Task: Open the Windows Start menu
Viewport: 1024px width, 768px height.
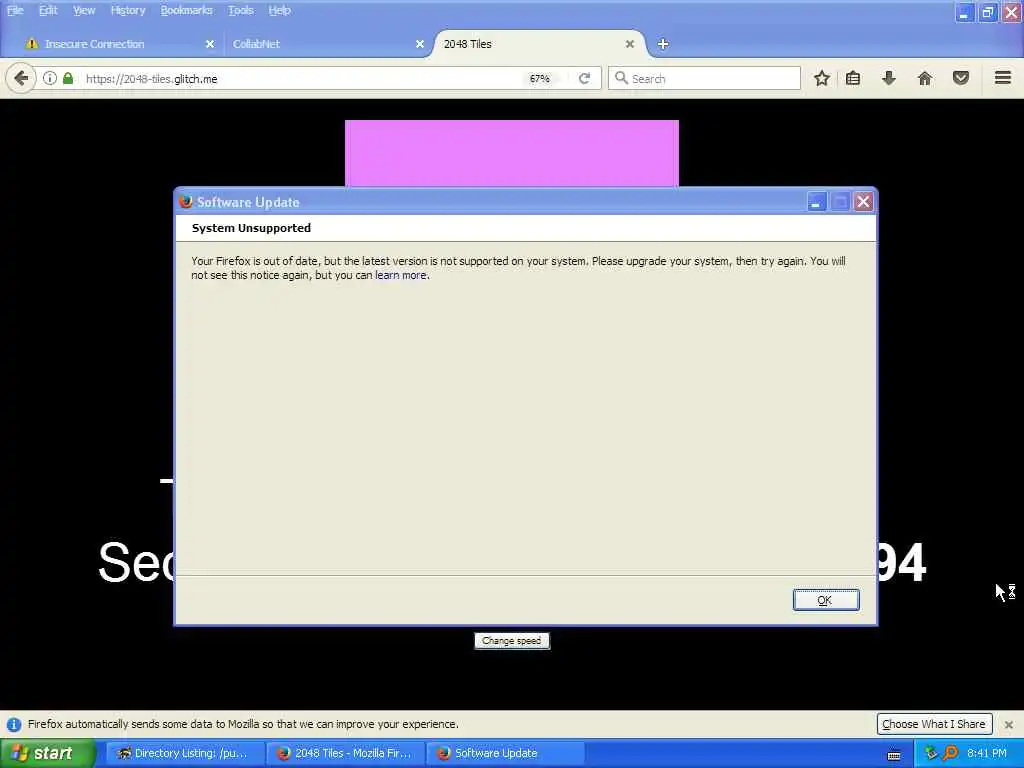Action: (x=48, y=753)
